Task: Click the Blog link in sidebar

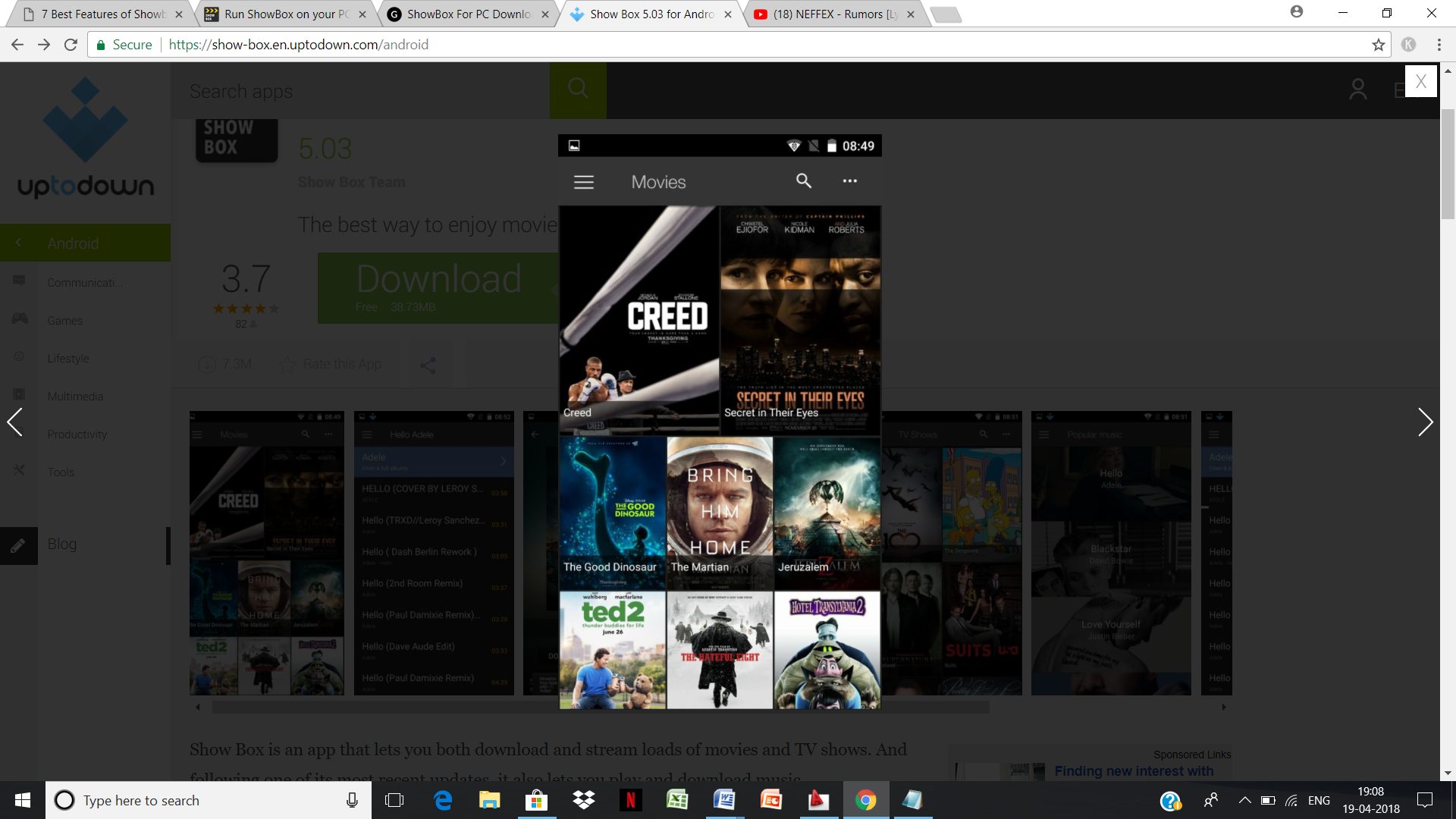Action: (x=61, y=544)
